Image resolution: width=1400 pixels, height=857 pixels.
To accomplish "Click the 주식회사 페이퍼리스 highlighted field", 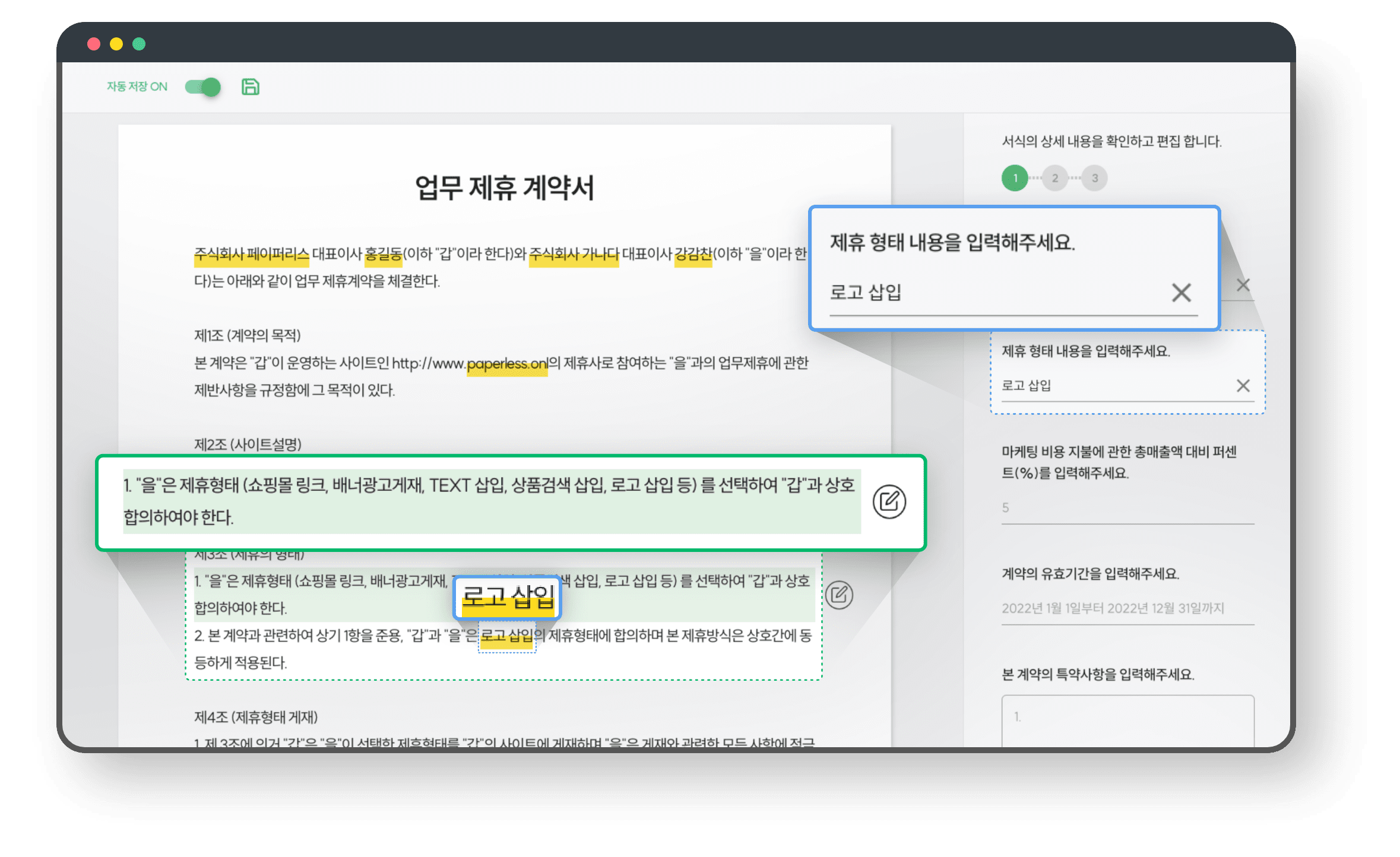I will point(251,257).
